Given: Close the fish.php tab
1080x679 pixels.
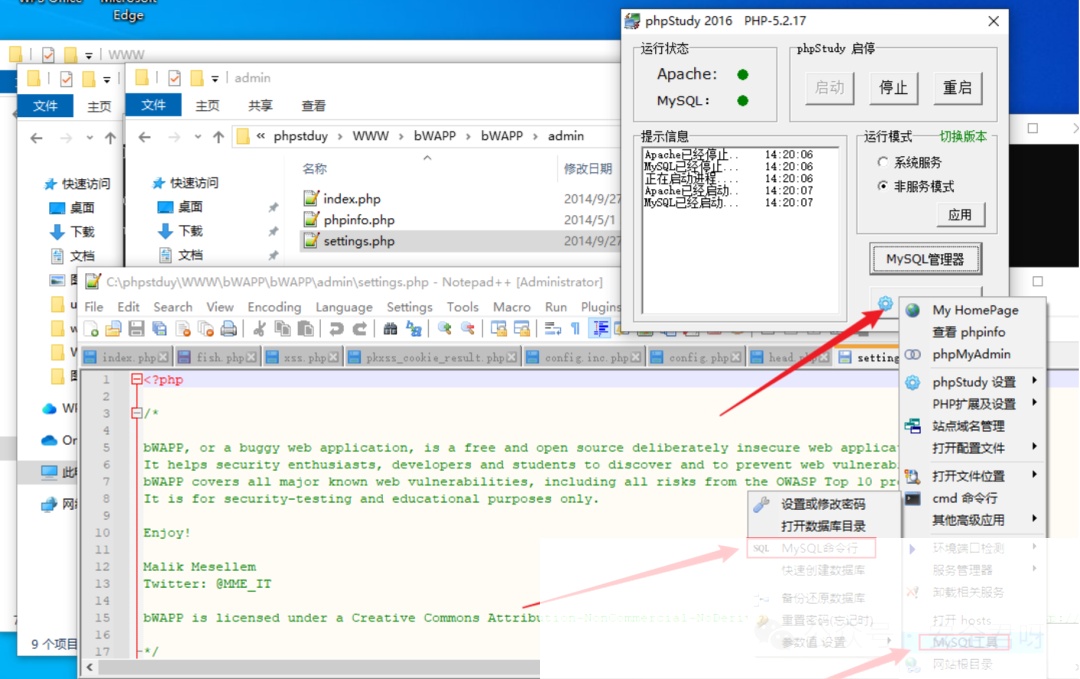Looking at the screenshot, I should 251,357.
